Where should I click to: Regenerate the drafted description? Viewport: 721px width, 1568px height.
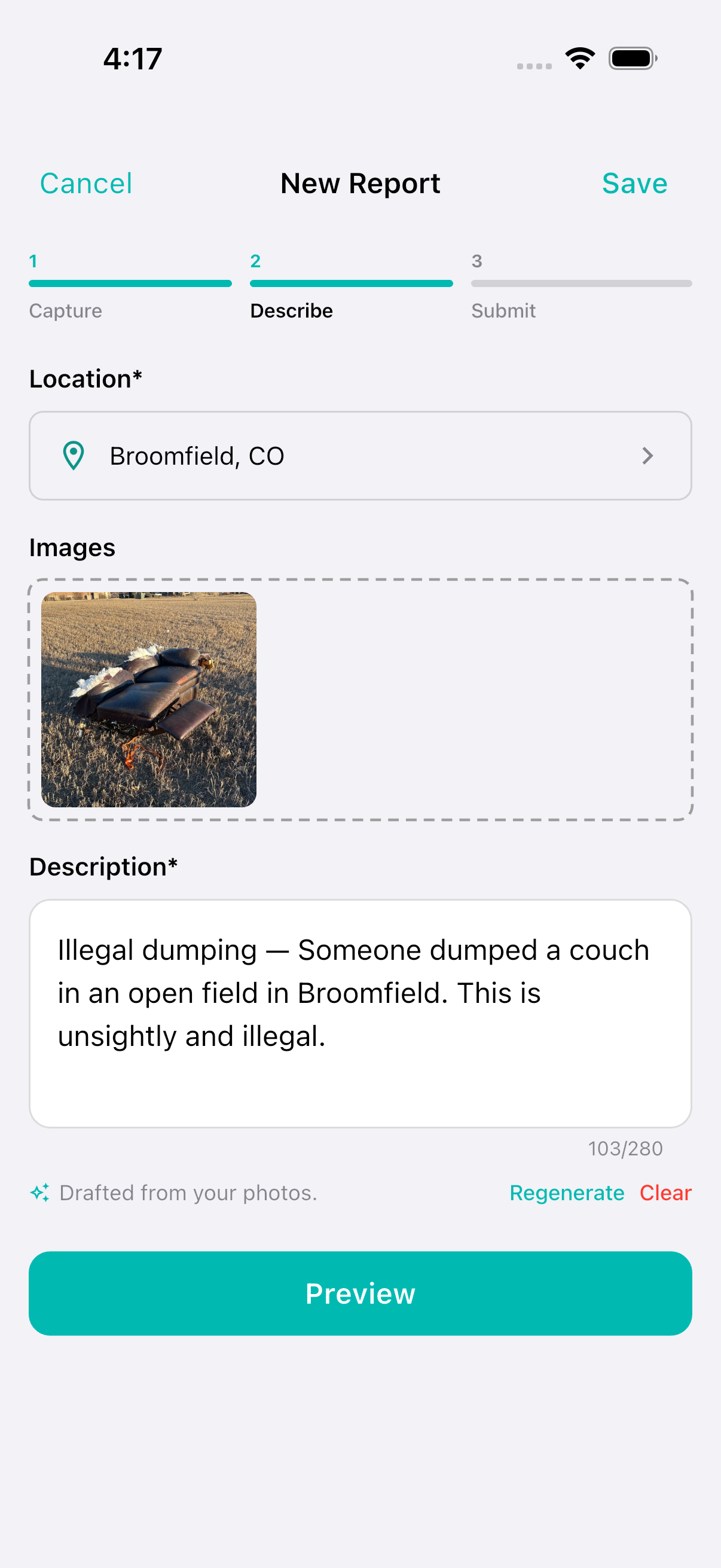click(x=566, y=1192)
